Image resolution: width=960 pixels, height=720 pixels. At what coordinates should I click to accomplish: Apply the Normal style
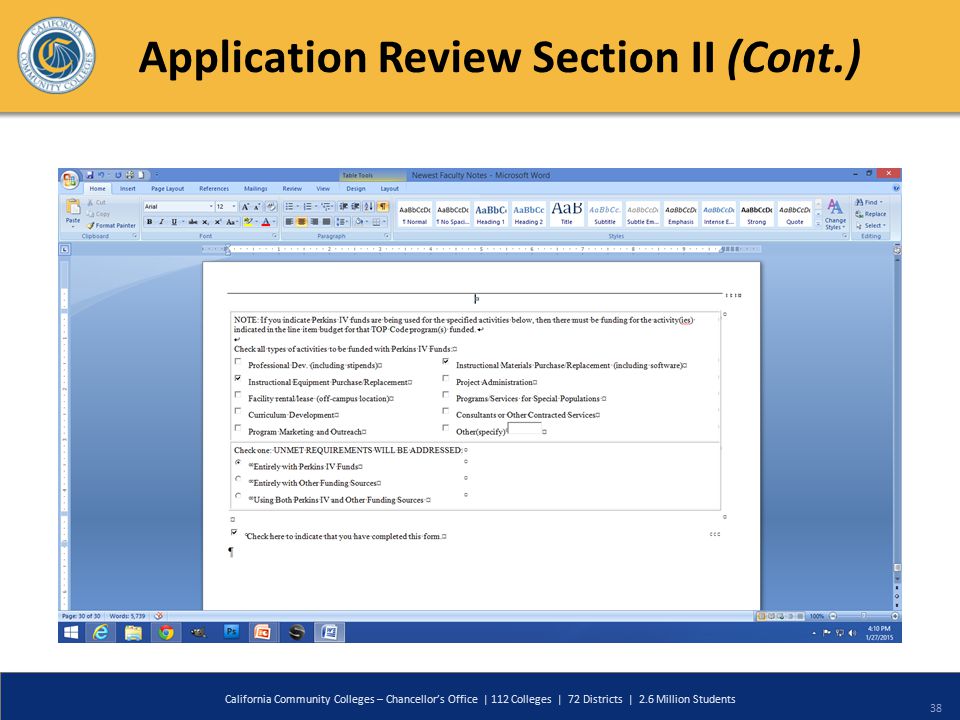414,214
